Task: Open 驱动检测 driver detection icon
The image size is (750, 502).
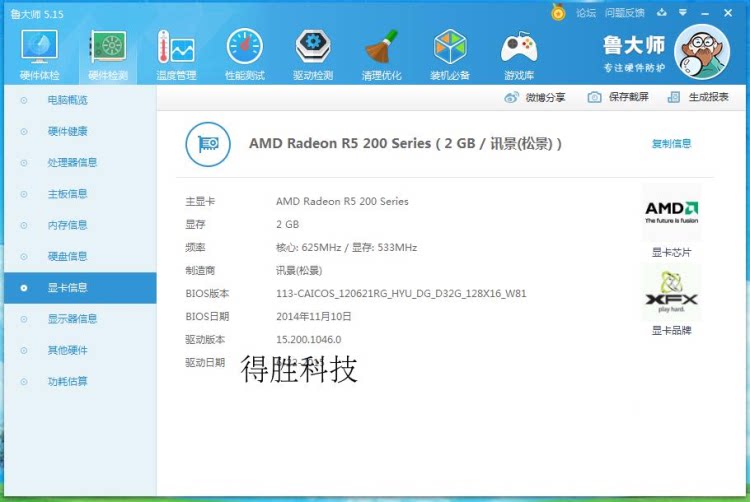Action: click(313, 46)
